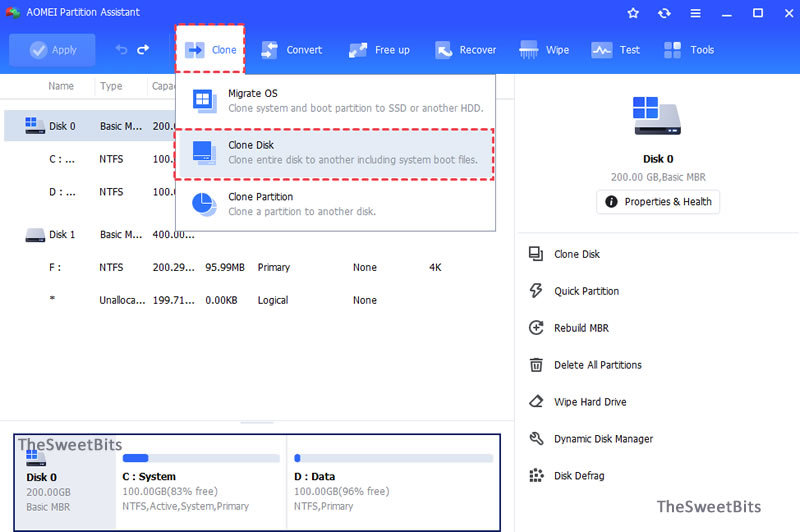Open Dynamic Disk Manager
The width and height of the screenshot is (800, 532).
click(603, 439)
